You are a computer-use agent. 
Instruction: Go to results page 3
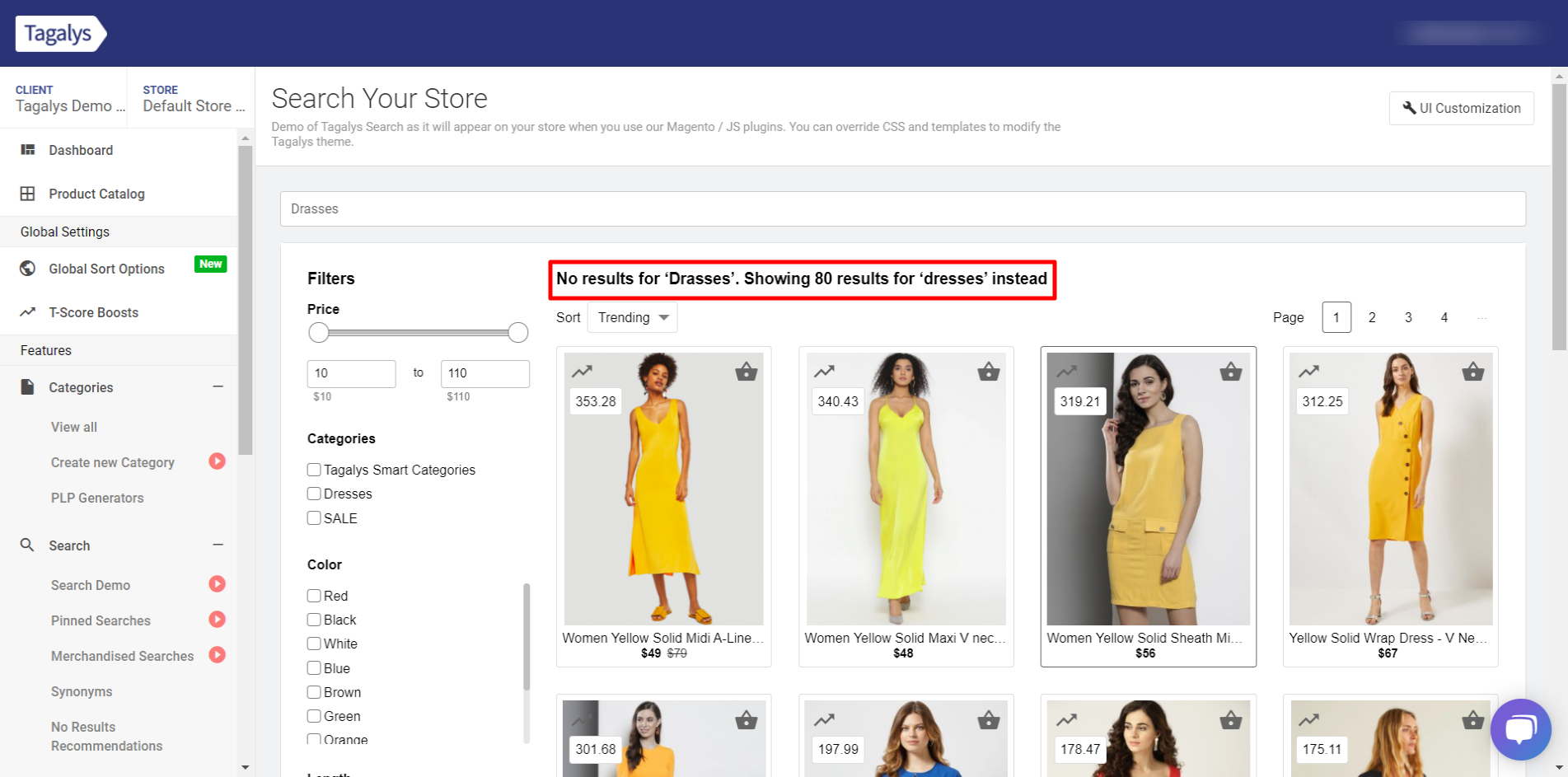1408,317
